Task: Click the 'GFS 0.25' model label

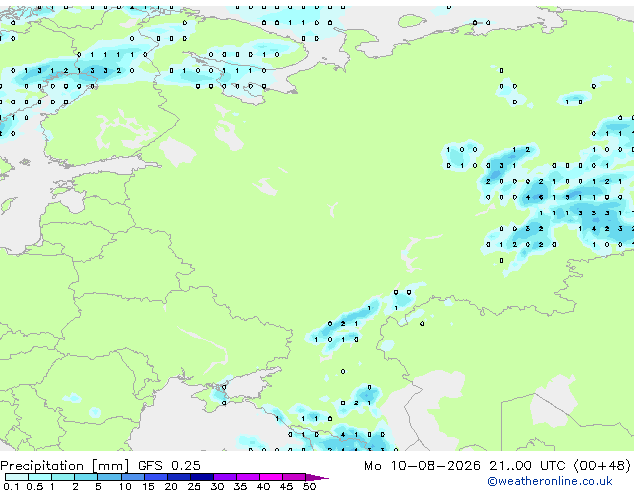Action: pos(169,466)
